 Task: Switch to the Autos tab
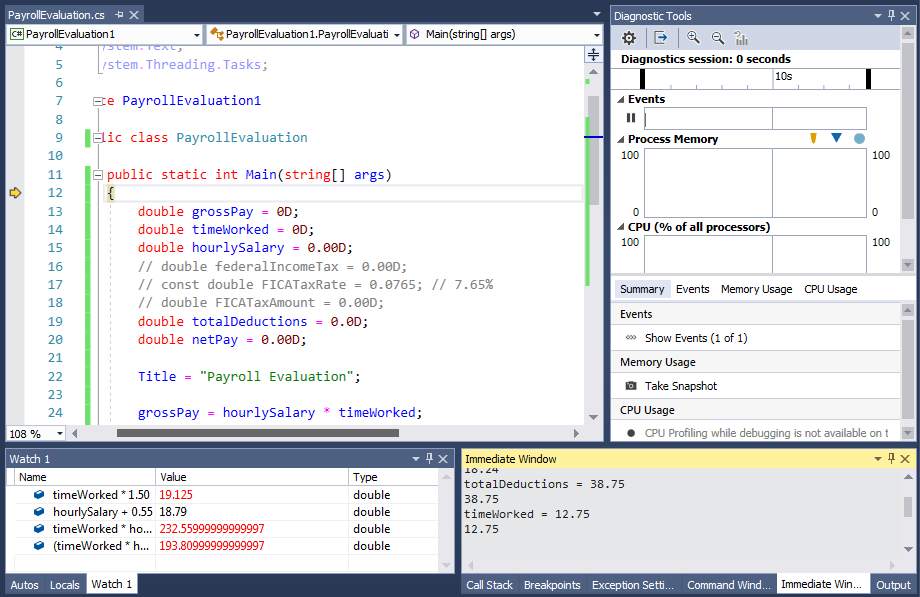coord(25,585)
